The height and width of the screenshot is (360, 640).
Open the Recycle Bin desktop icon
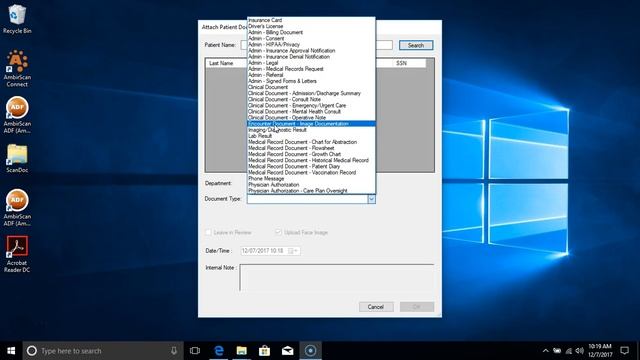click(17, 19)
